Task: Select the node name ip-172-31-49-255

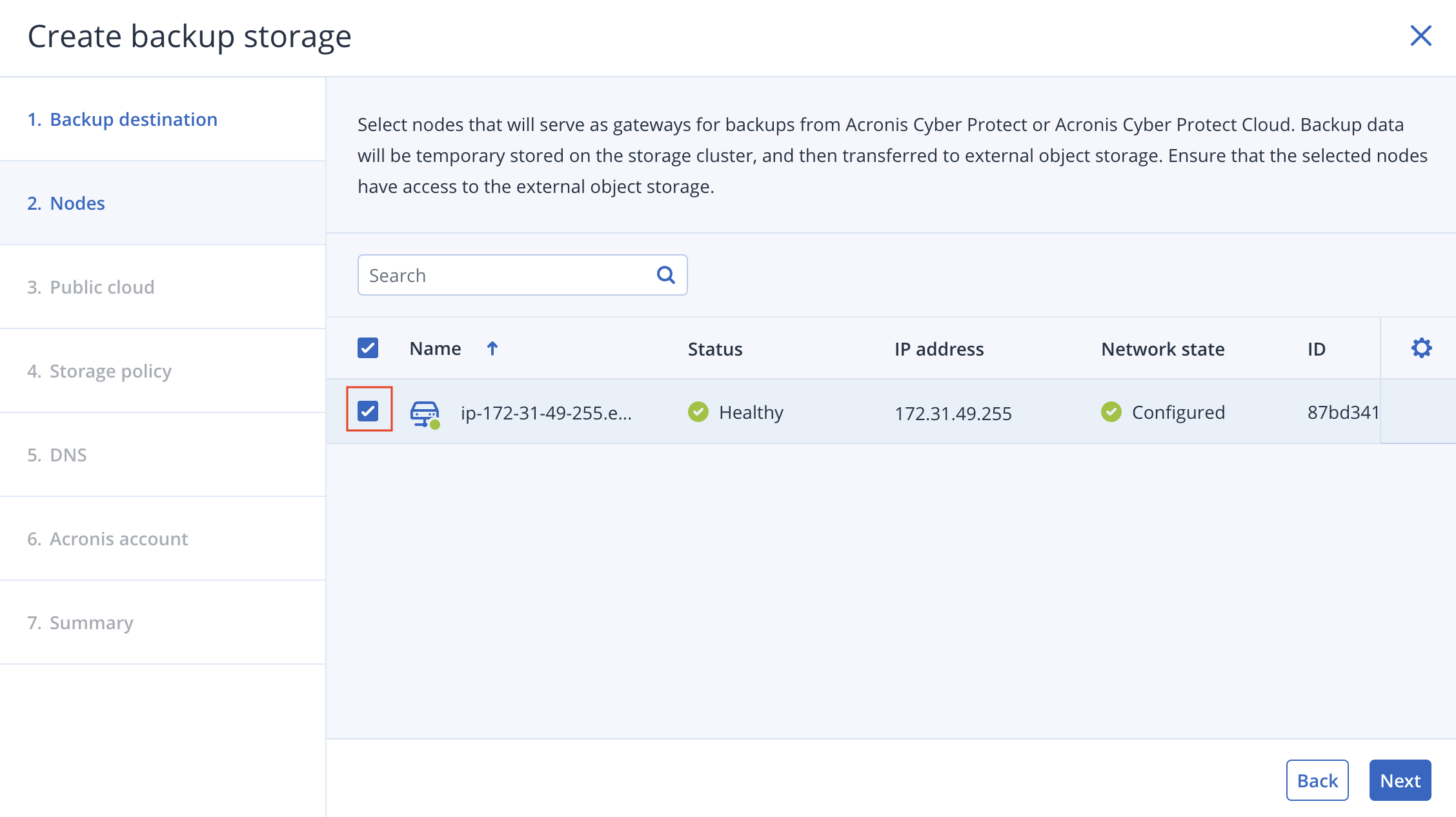Action: click(x=547, y=412)
